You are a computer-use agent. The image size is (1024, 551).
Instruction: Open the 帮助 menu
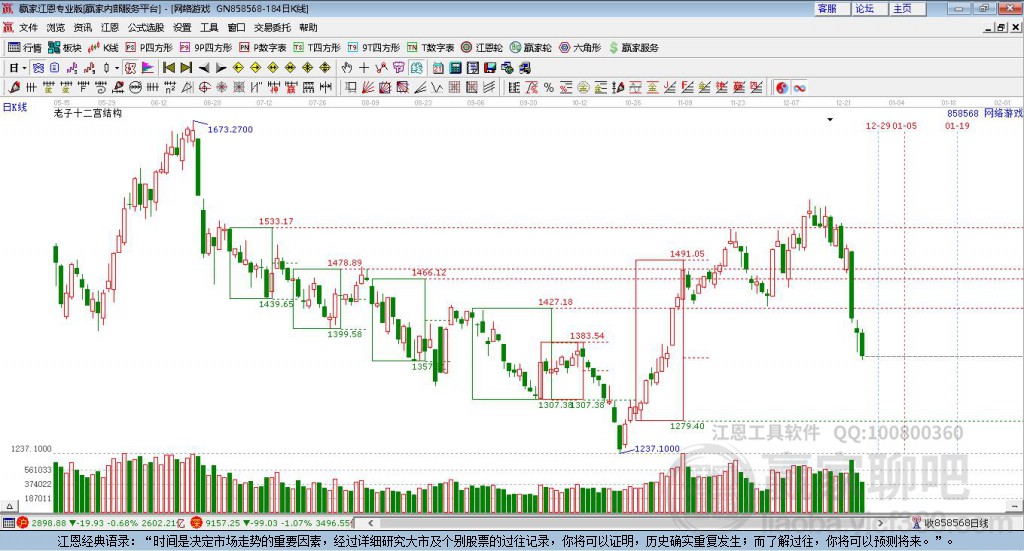tap(308, 27)
